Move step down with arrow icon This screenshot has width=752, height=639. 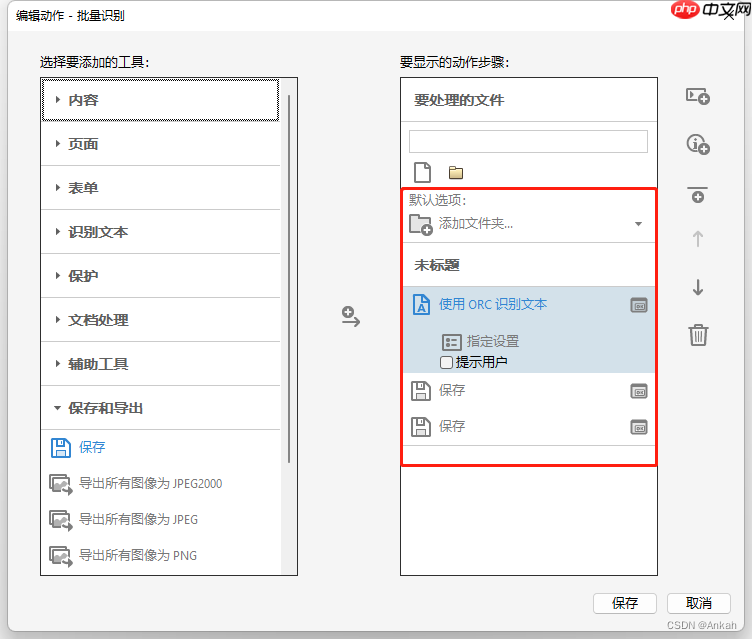[698, 287]
